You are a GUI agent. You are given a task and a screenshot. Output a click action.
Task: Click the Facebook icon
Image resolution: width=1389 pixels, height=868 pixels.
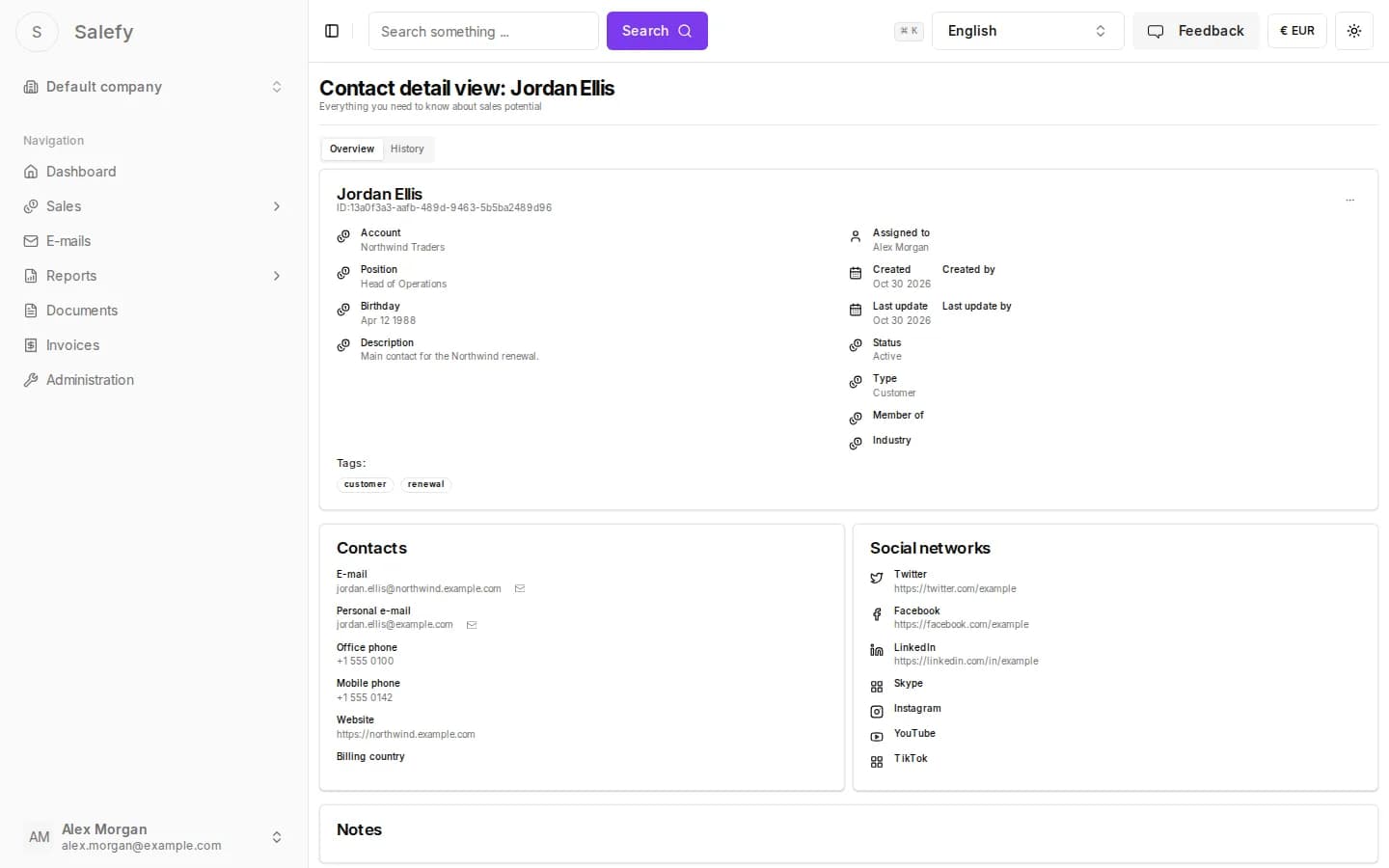pyautogui.click(x=877, y=614)
